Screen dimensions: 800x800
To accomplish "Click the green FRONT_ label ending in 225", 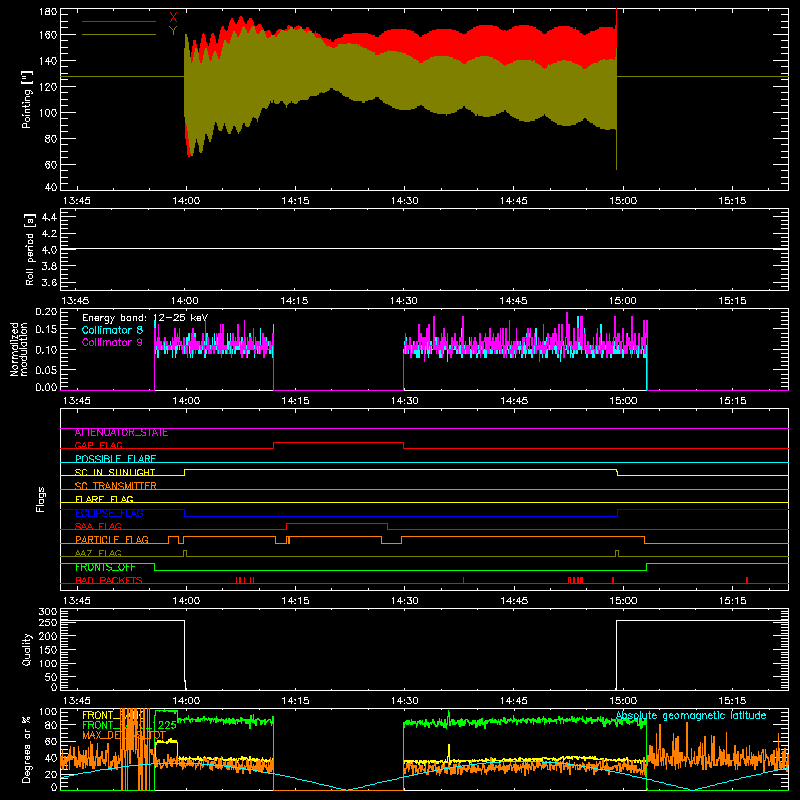I will pos(130,726).
